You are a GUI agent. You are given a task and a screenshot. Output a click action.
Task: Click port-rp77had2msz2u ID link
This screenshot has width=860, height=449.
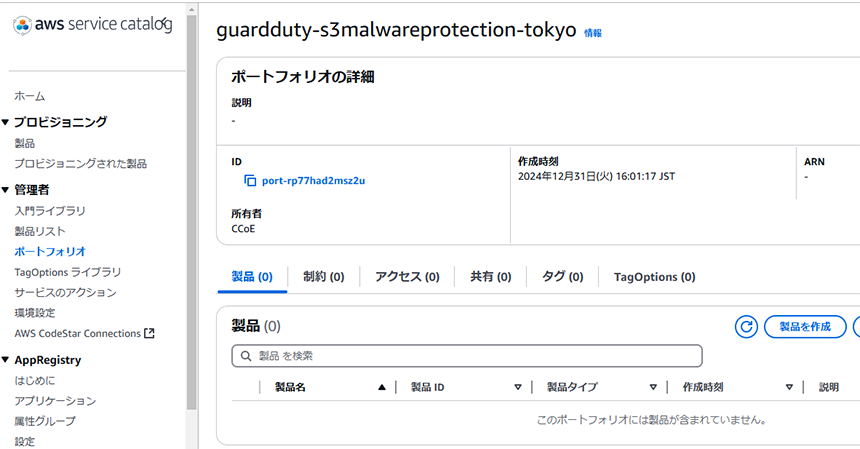pos(314,180)
